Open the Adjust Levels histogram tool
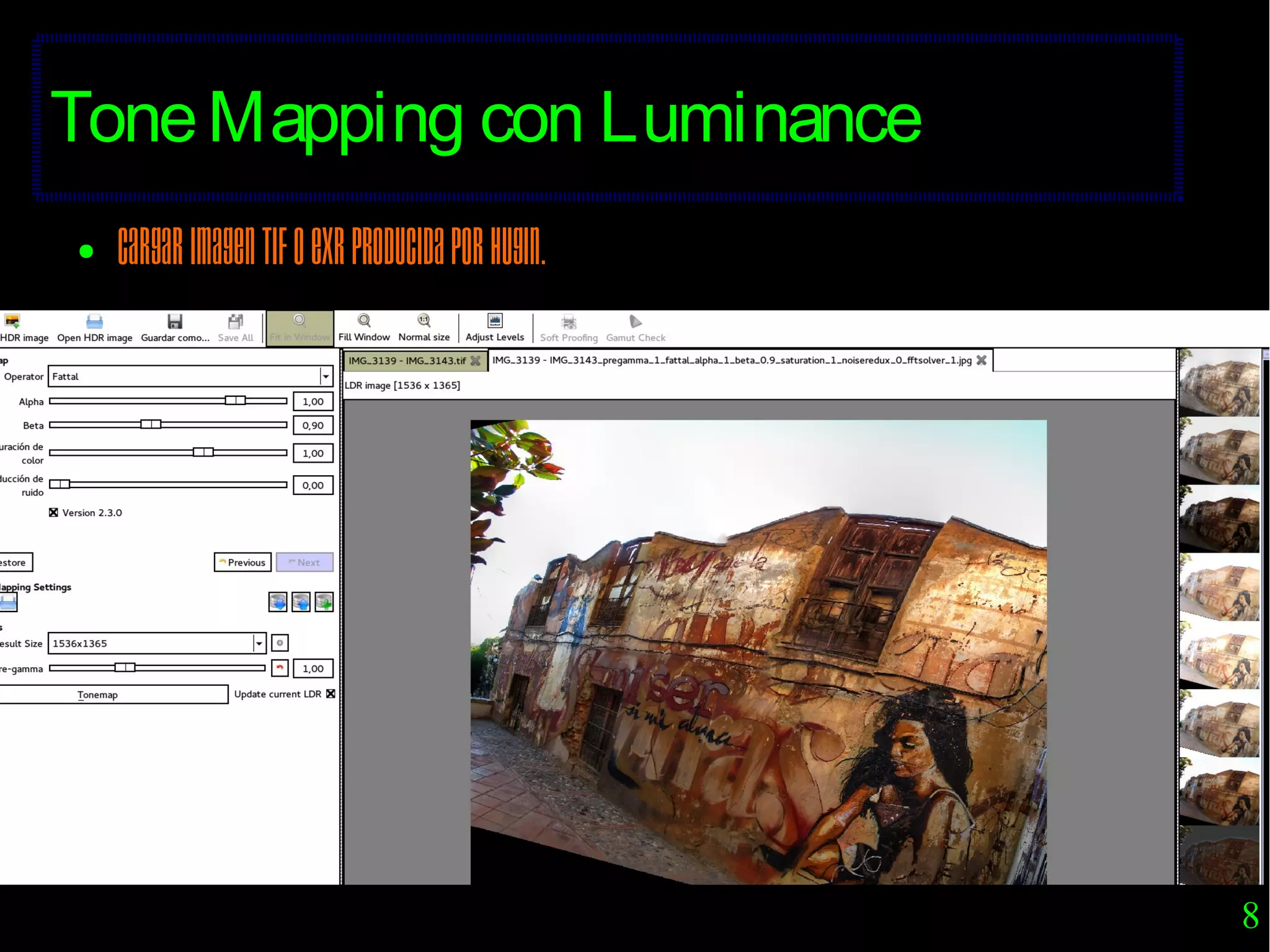Screen dimensions: 1270x952 point(494,321)
